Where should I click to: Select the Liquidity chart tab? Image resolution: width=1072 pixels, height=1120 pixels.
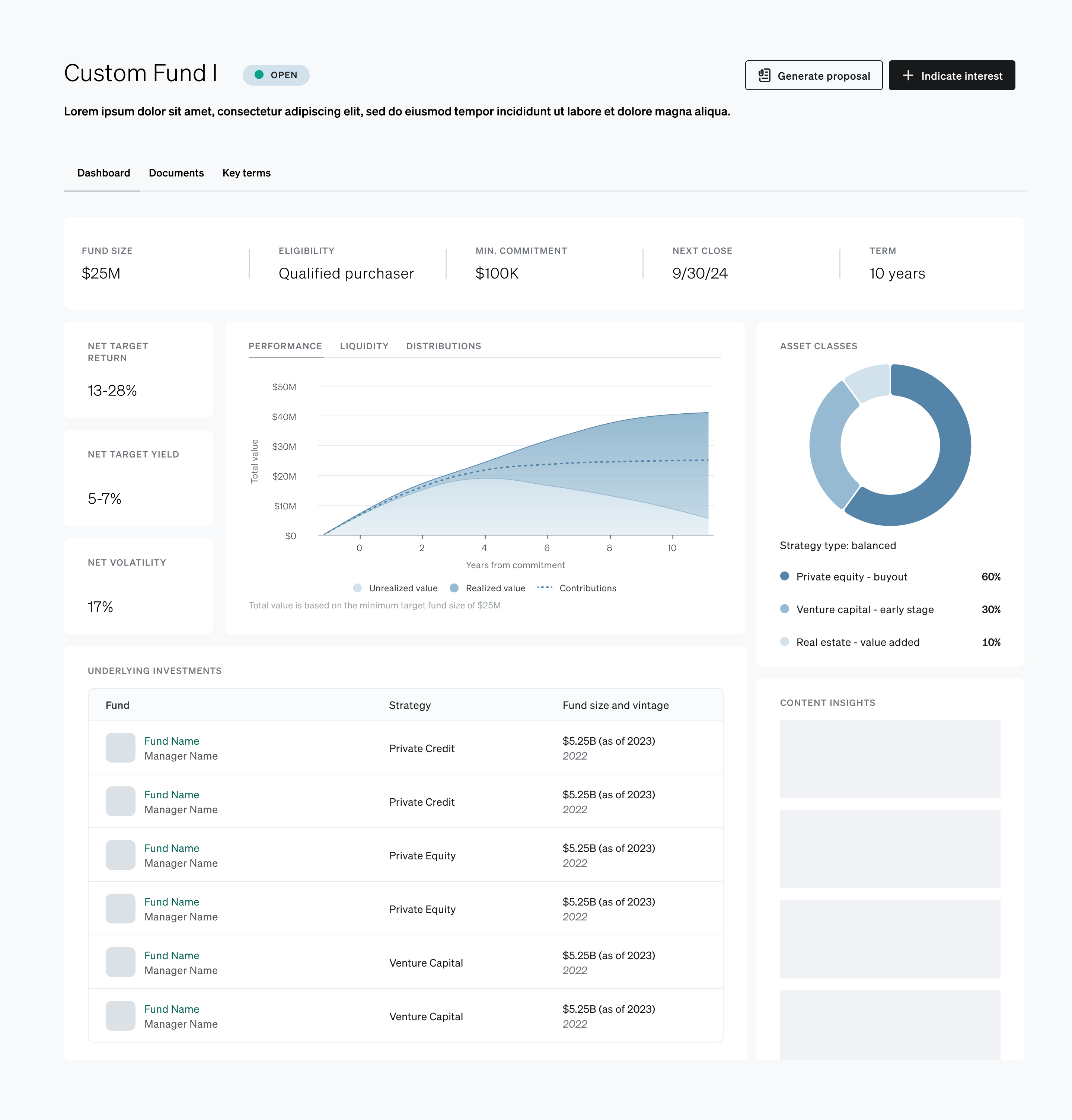click(364, 346)
